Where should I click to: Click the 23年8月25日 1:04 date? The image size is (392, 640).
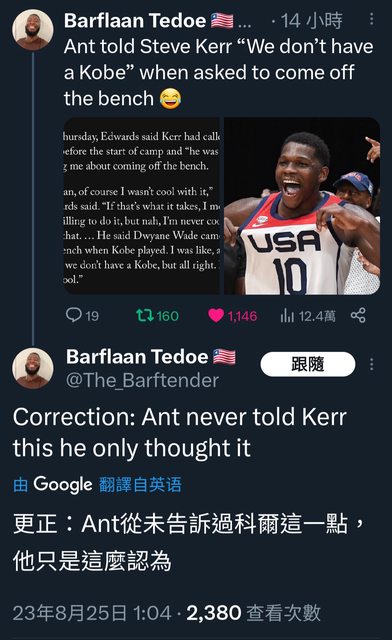(92, 613)
